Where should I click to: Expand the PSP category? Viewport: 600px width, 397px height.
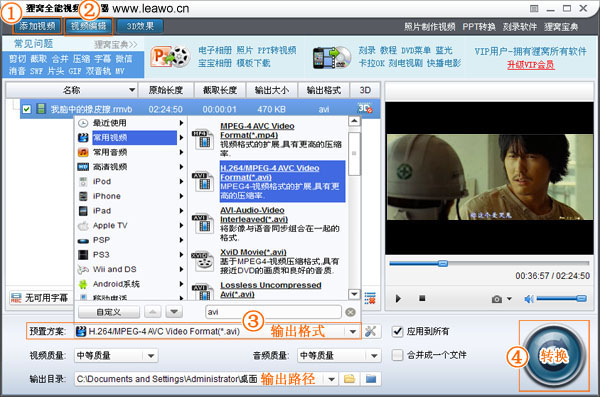130,240
